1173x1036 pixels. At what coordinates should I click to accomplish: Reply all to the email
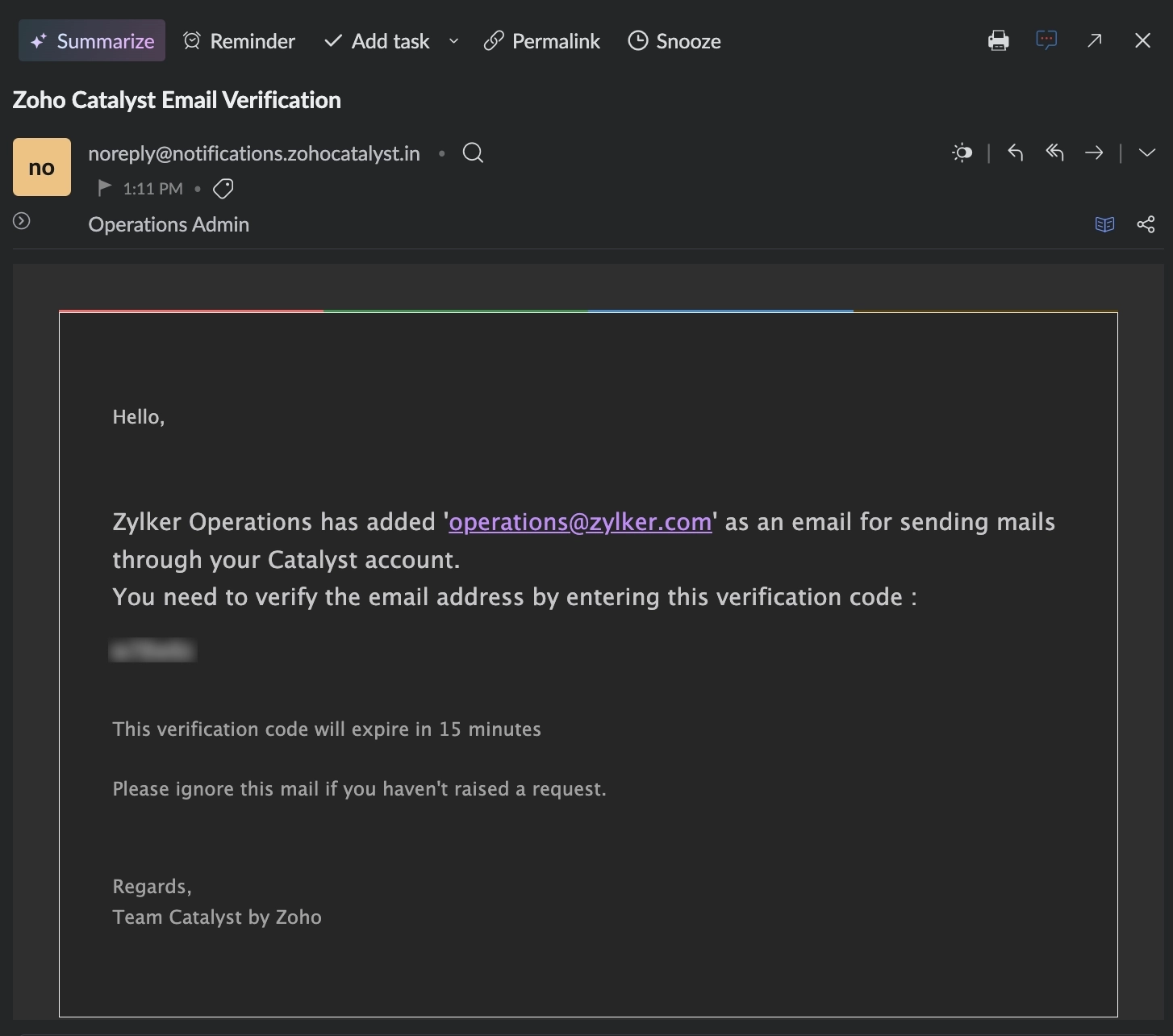pyautogui.click(x=1055, y=152)
